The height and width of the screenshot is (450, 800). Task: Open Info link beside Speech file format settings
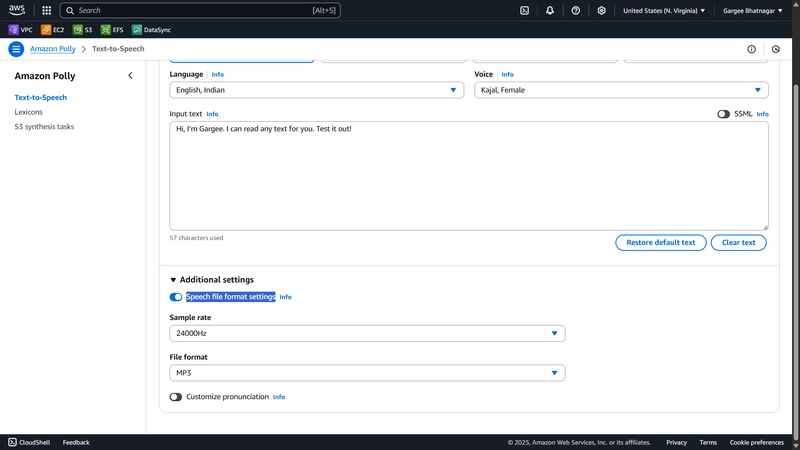tap(285, 297)
